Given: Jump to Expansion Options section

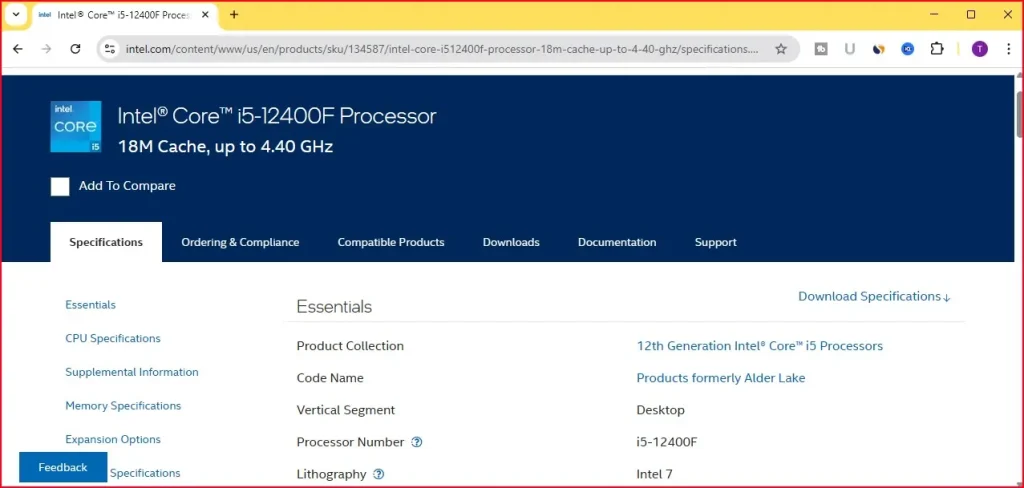Looking at the screenshot, I should coord(113,440).
